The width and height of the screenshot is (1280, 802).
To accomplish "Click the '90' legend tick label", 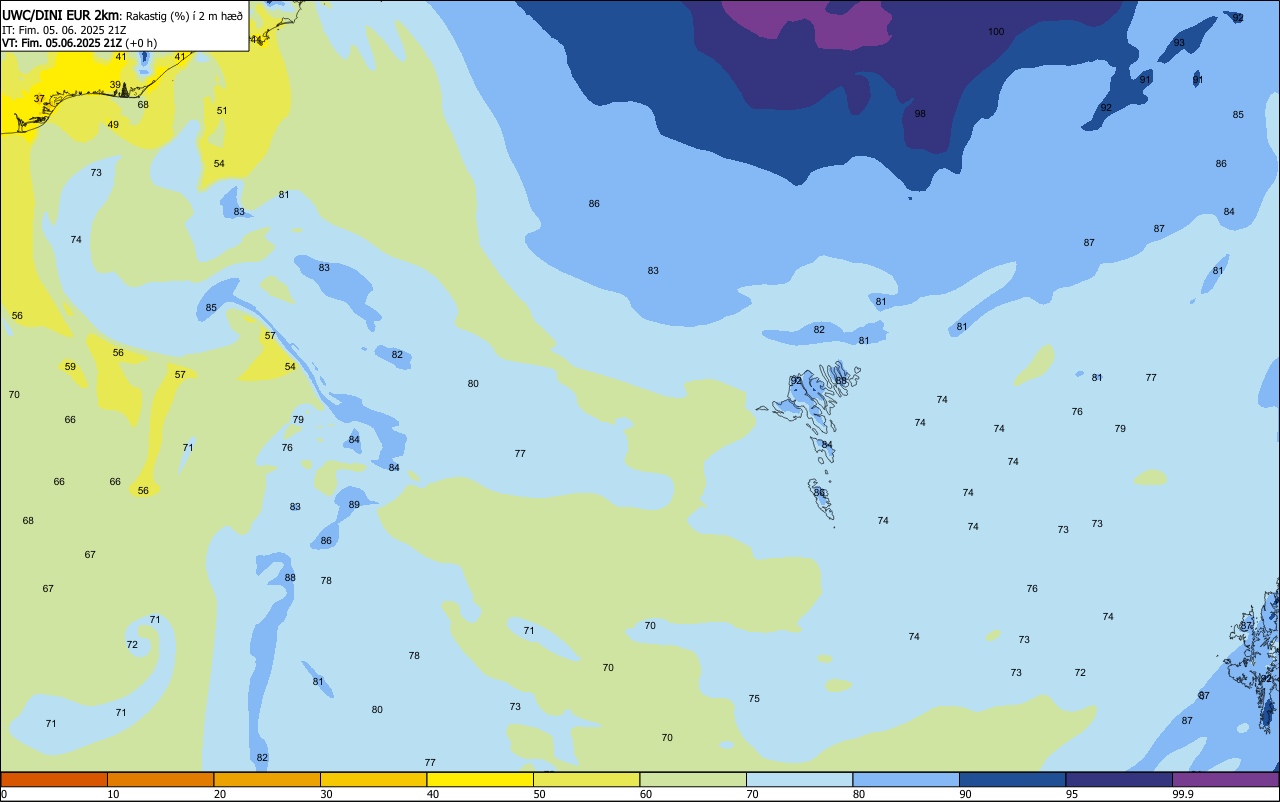I will [965, 794].
